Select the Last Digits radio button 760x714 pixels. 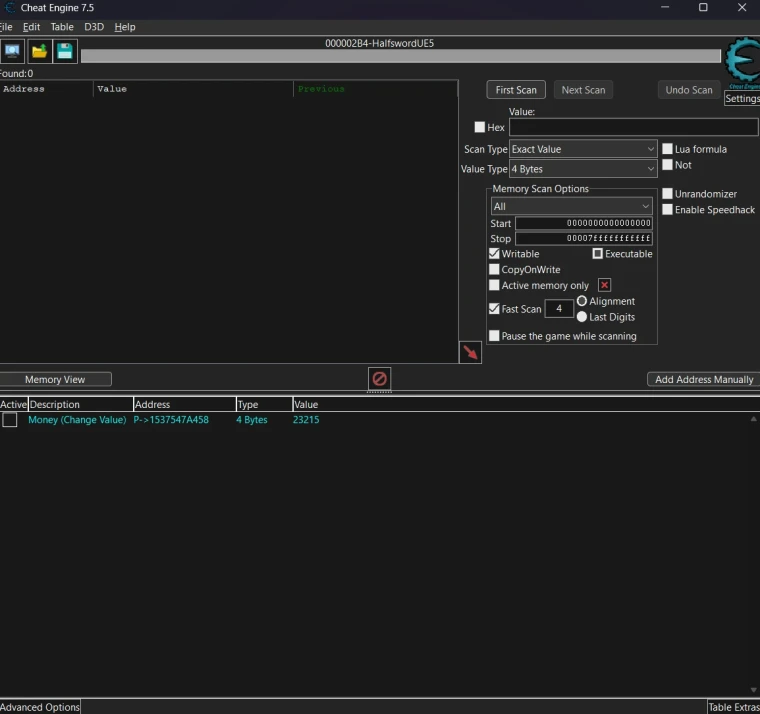tap(582, 317)
